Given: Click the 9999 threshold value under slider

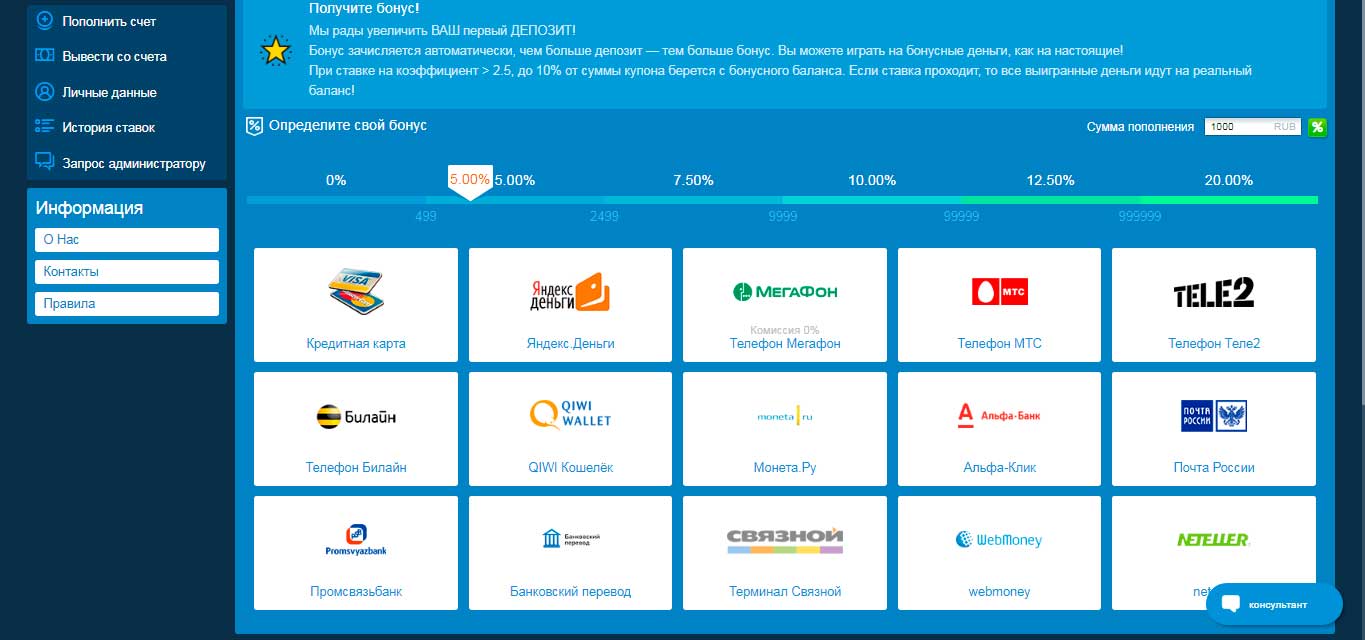Looking at the screenshot, I should pyautogui.click(x=782, y=216).
